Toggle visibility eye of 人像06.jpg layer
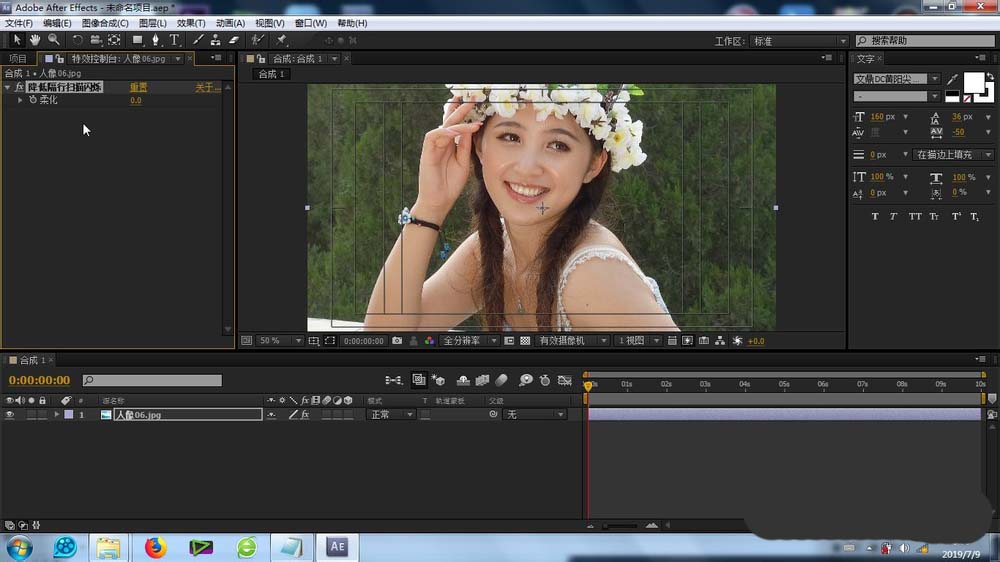 point(10,414)
